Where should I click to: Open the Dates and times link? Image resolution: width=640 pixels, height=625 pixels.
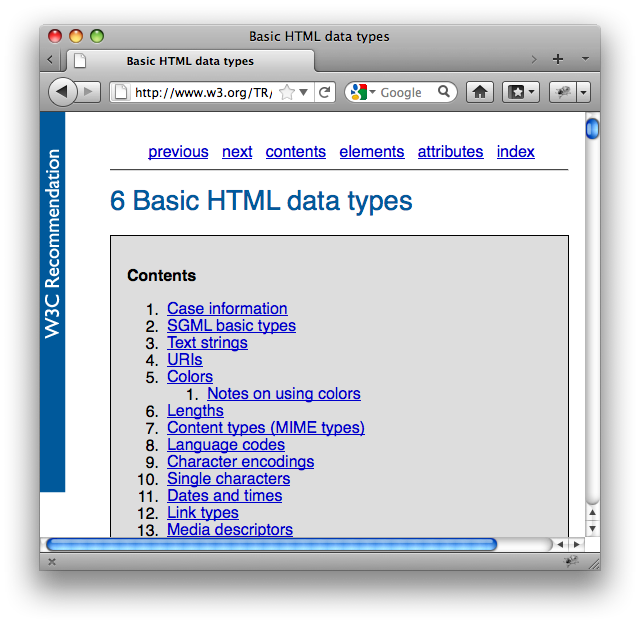tap(224, 496)
